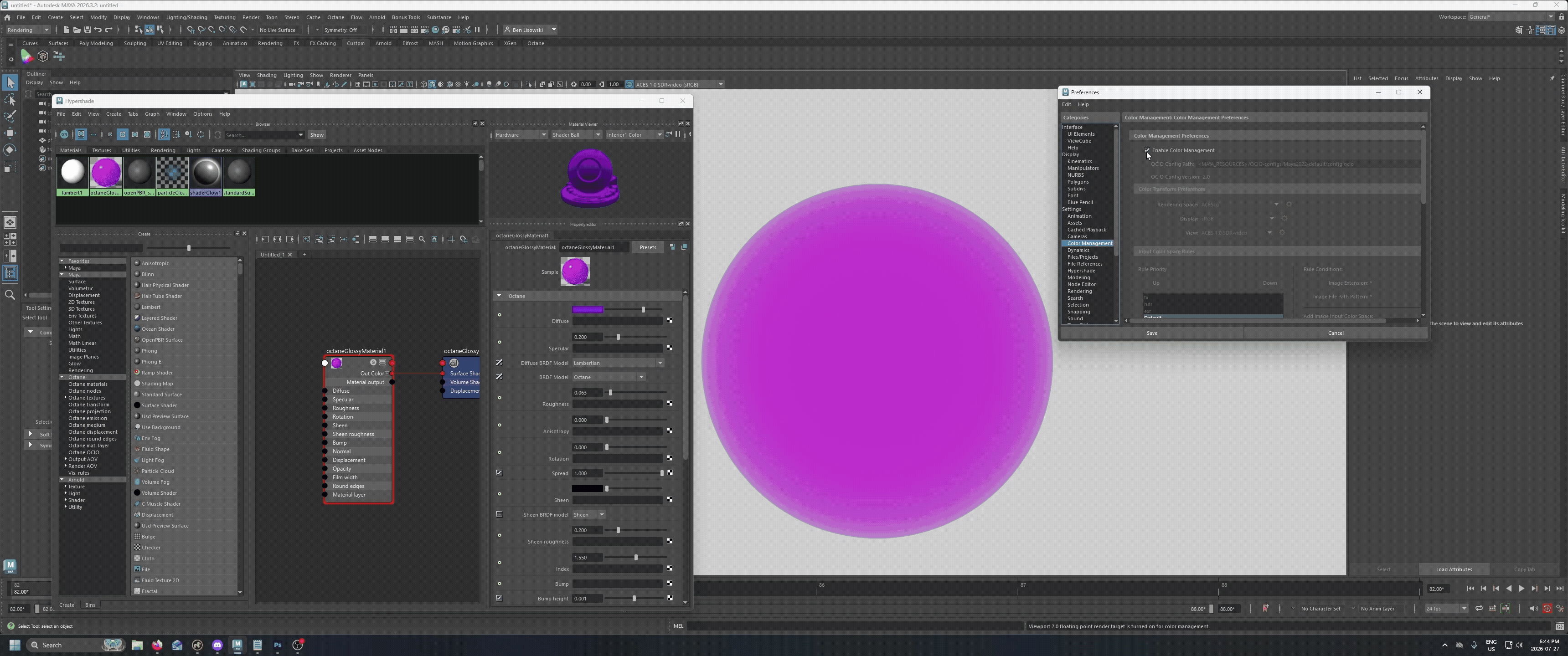Collapse the Octane section in Property Editor
The height and width of the screenshot is (656, 1568).
pyautogui.click(x=499, y=296)
